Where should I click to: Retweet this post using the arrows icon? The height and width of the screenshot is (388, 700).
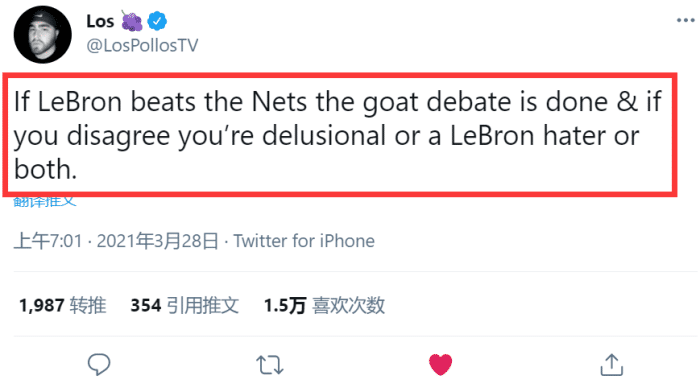click(x=270, y=364)
